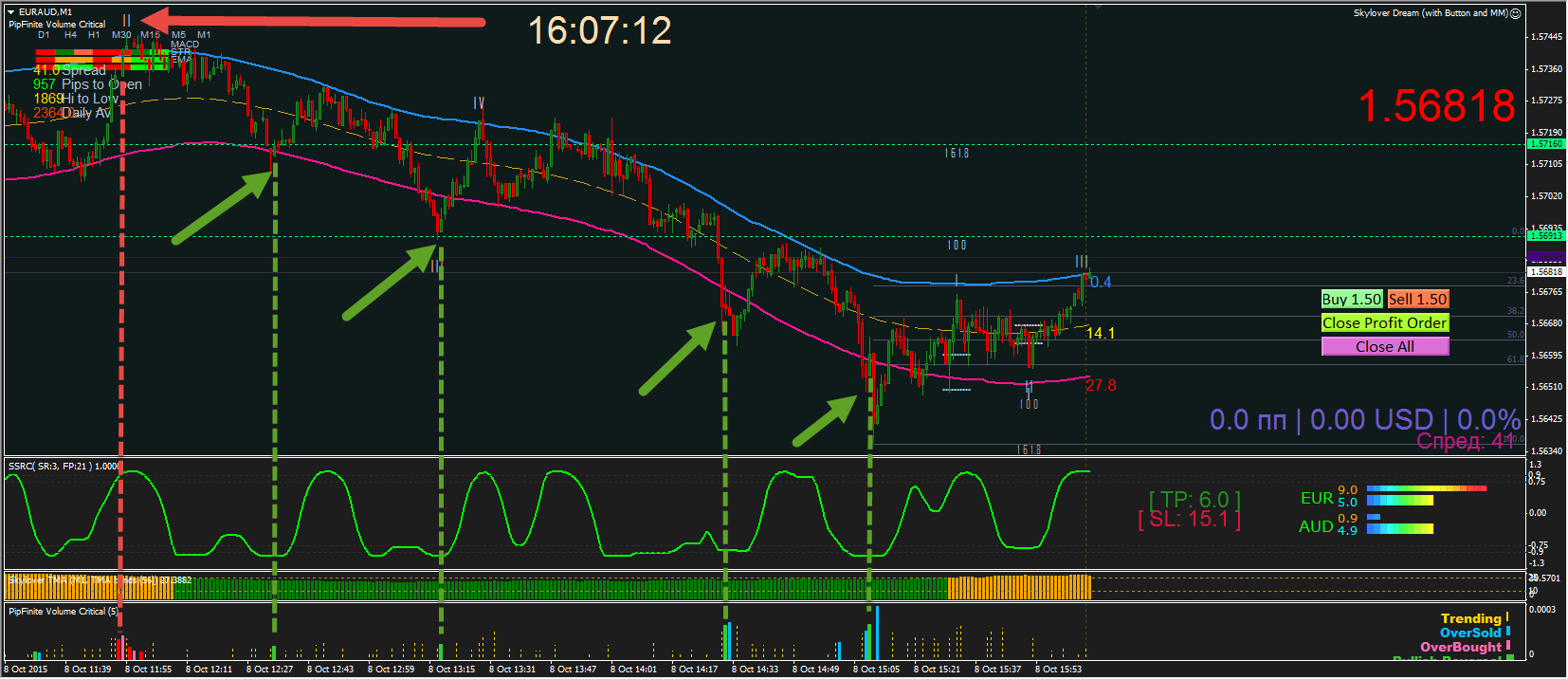Click the Skylover Dream expert advisor smiley icon
1568x679 pixels.
click(x=1515, y=13)
